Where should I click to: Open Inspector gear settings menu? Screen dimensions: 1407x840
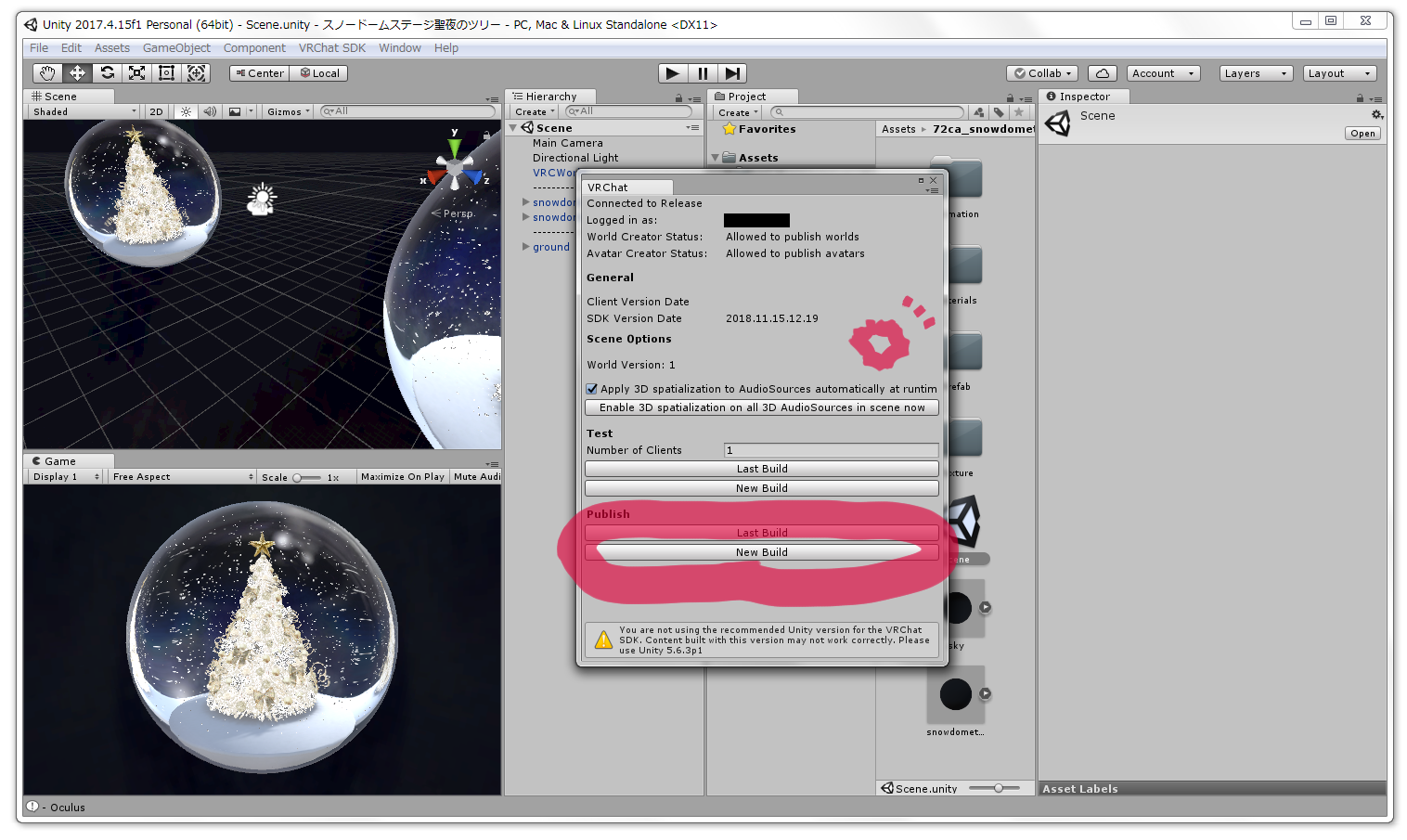point(1377,115)
